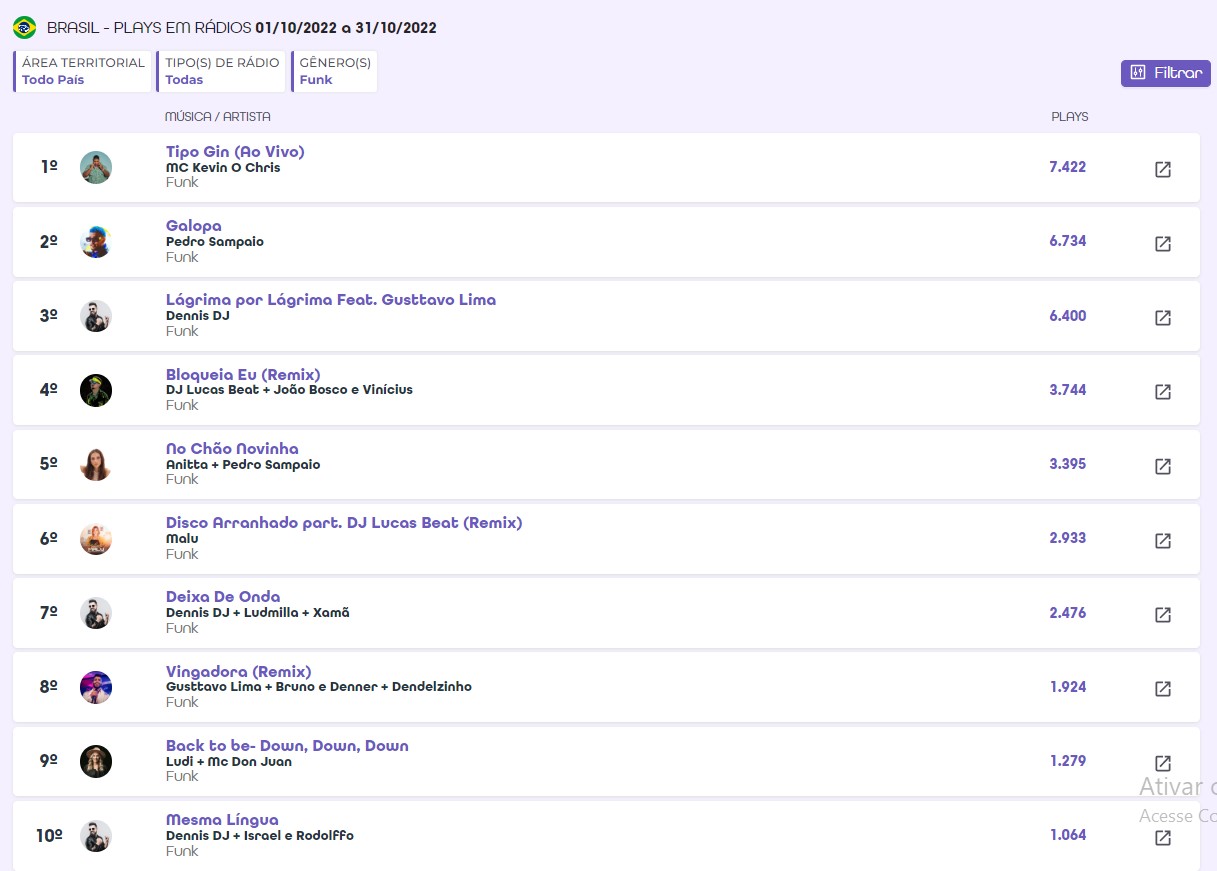Open external link for Bloqueia Eu (Remix)
This screenshot has width=1217, height=871.
tap(1163, 392)
